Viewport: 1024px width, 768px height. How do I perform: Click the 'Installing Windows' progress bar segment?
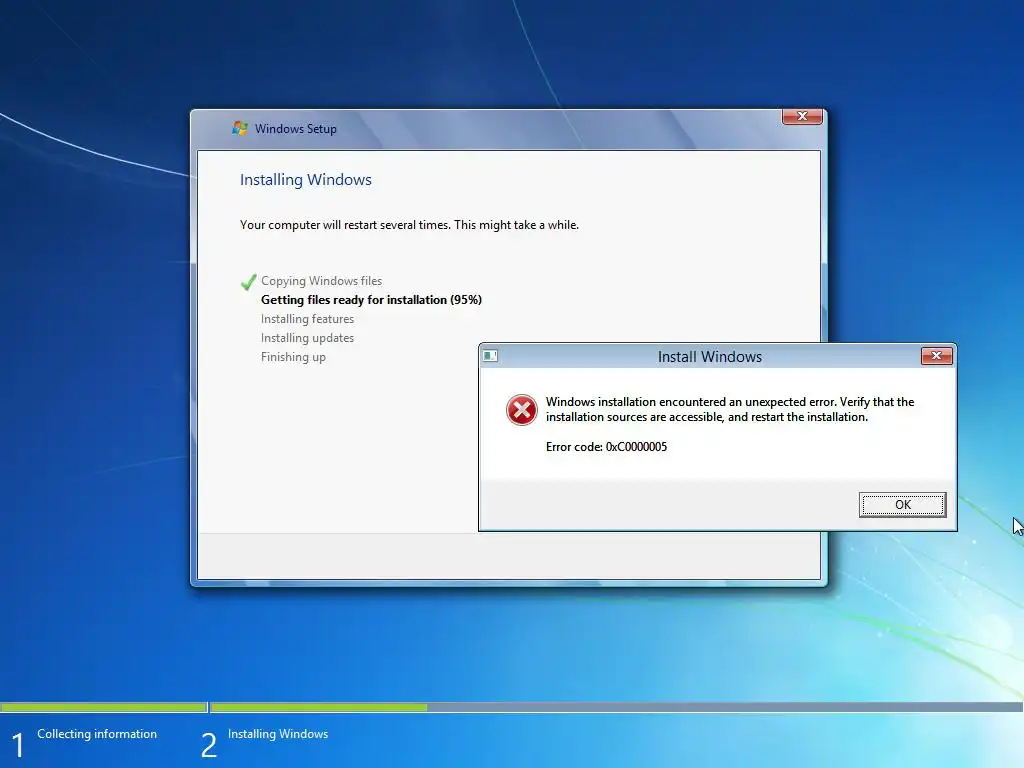tap(616, 707)
